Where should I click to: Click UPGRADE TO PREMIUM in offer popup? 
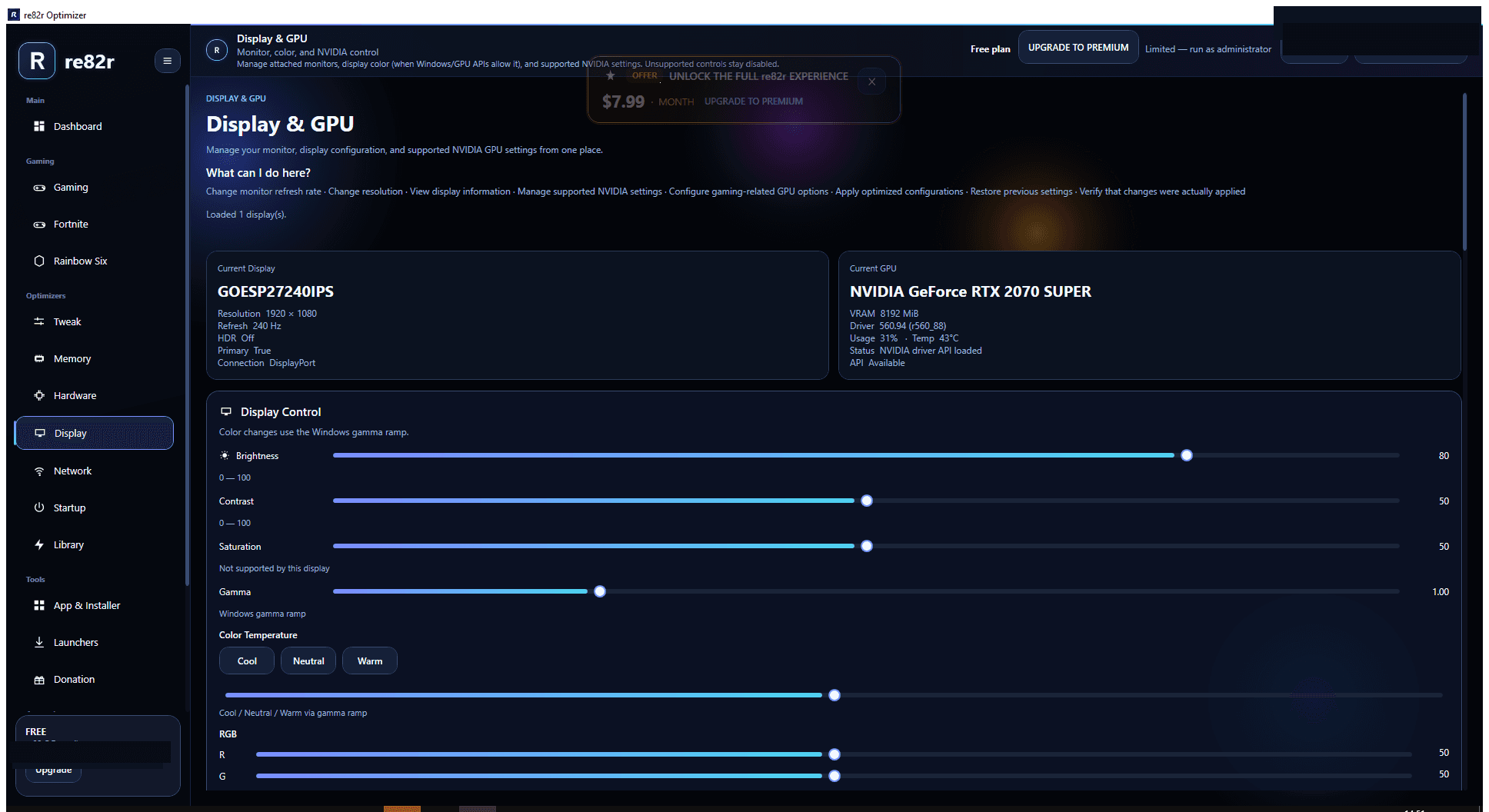(753, 101)
